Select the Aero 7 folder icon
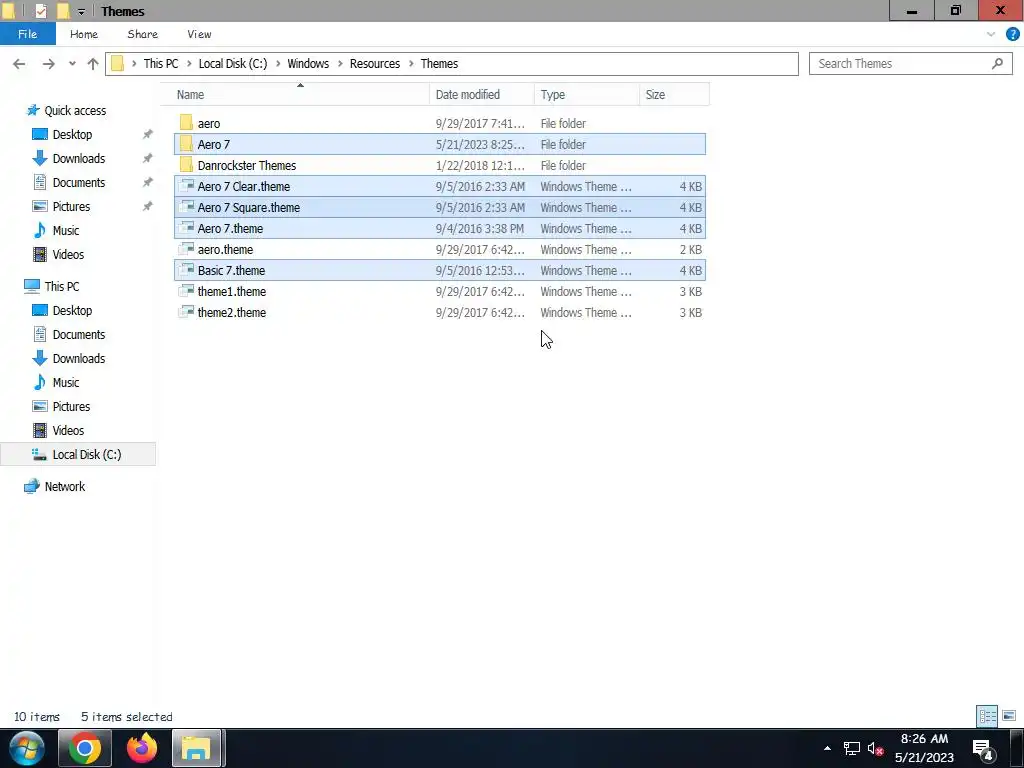The image size is (1024, 768). pos(186,144)
